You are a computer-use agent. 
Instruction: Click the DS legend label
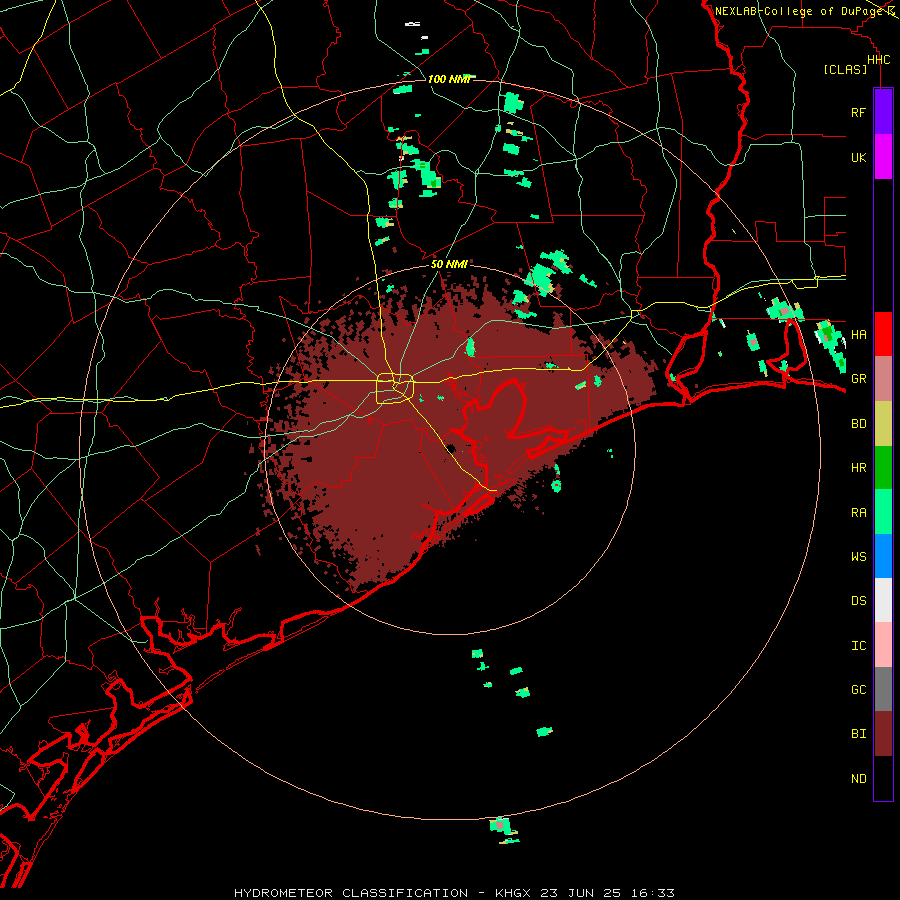coord(858,600)
